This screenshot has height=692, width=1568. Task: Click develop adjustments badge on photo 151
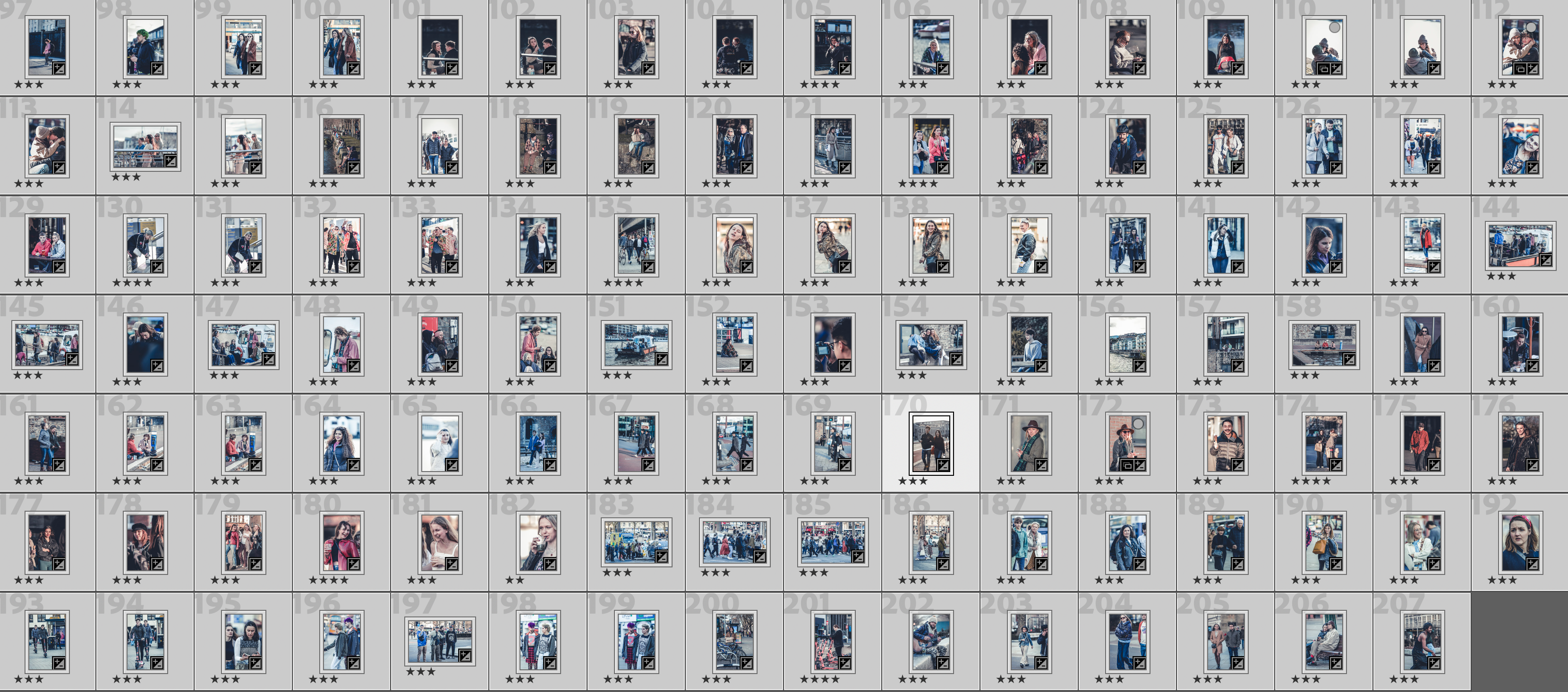click(x=661, y=360)
